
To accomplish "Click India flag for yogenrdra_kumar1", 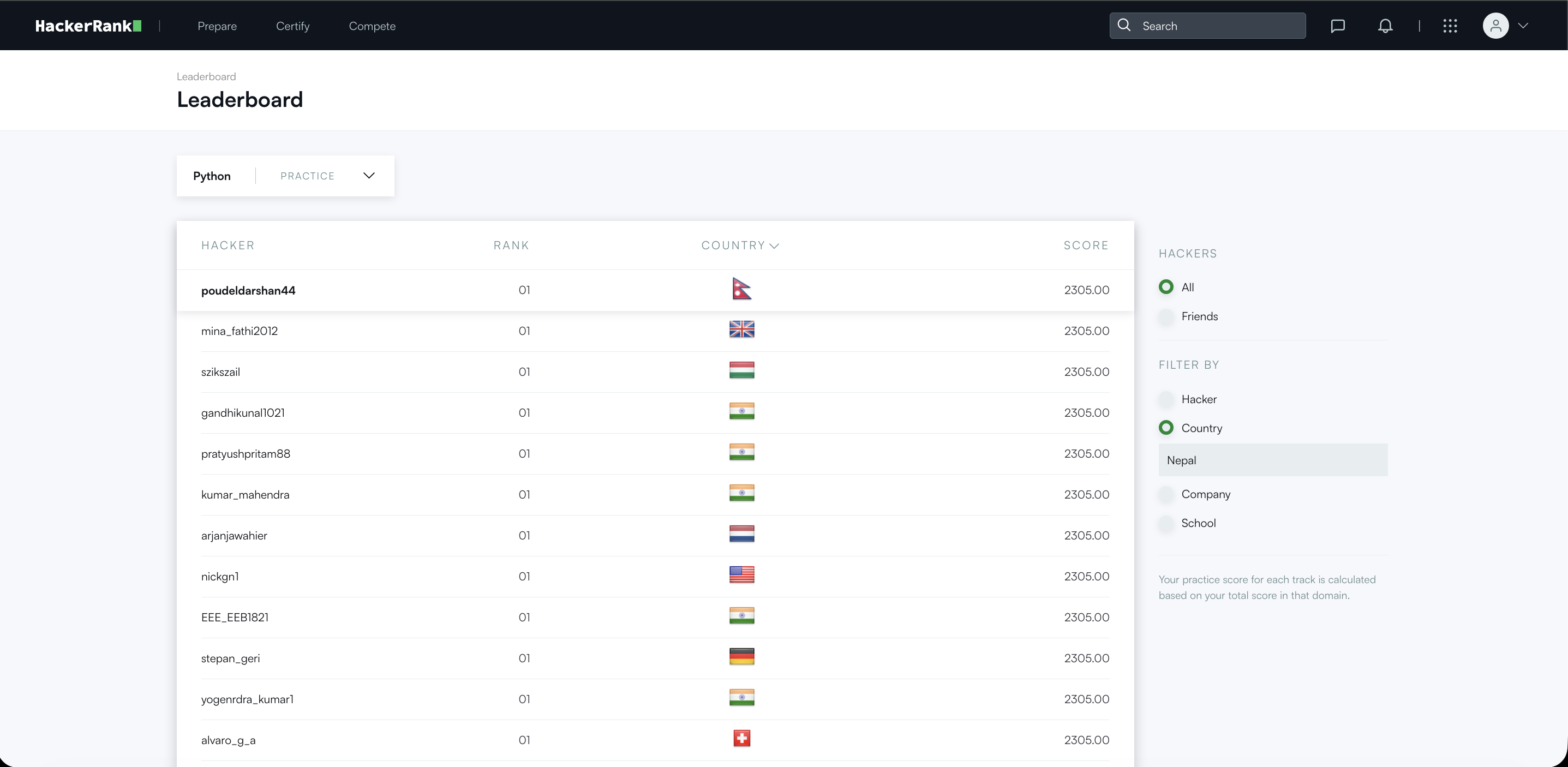I will pyautogui.click(x=741, y=697).
